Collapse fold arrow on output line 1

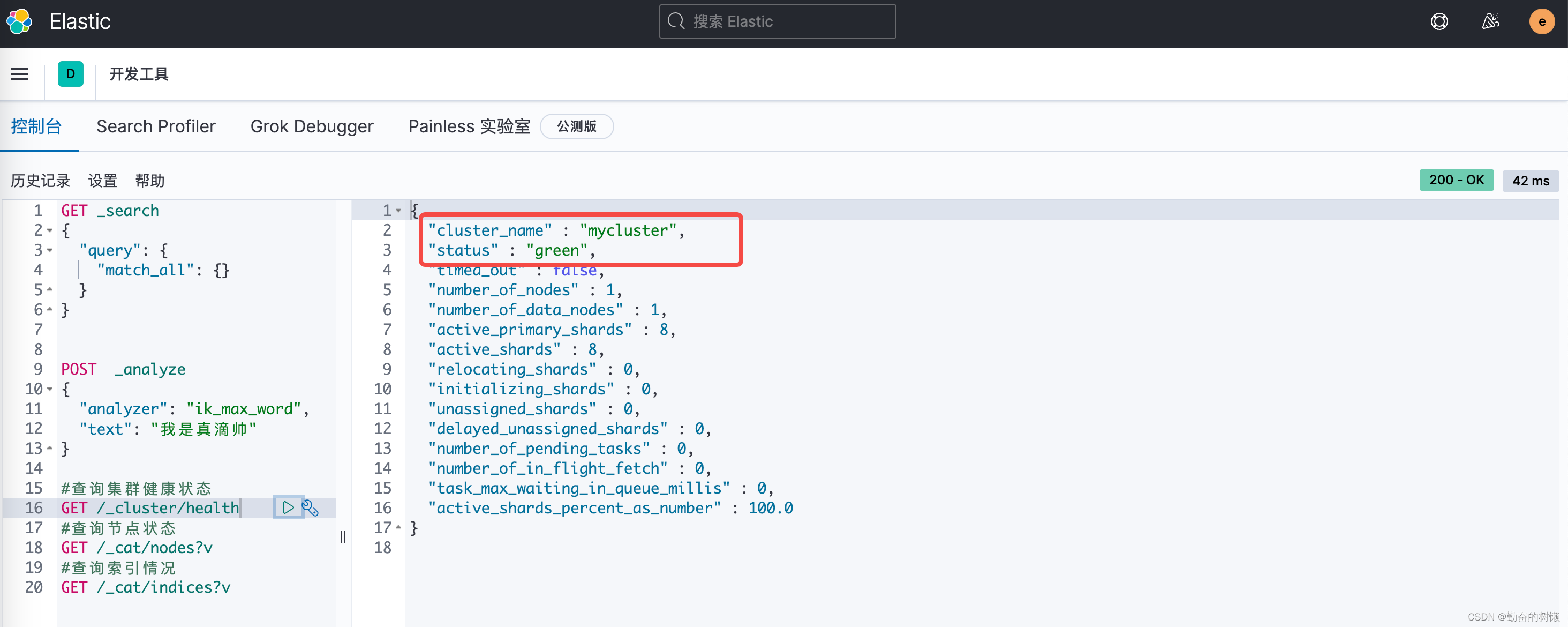[398, 212]
